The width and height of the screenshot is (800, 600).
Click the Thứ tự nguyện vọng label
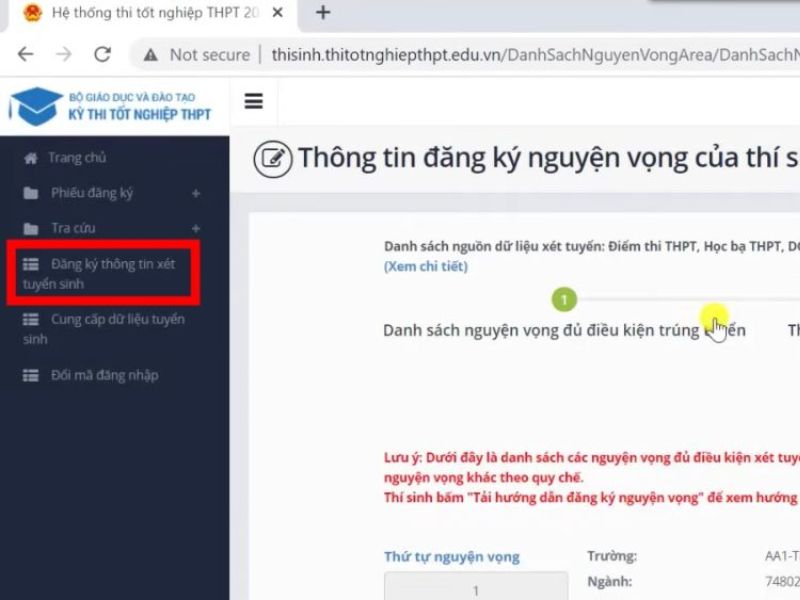tap(452, 557)
